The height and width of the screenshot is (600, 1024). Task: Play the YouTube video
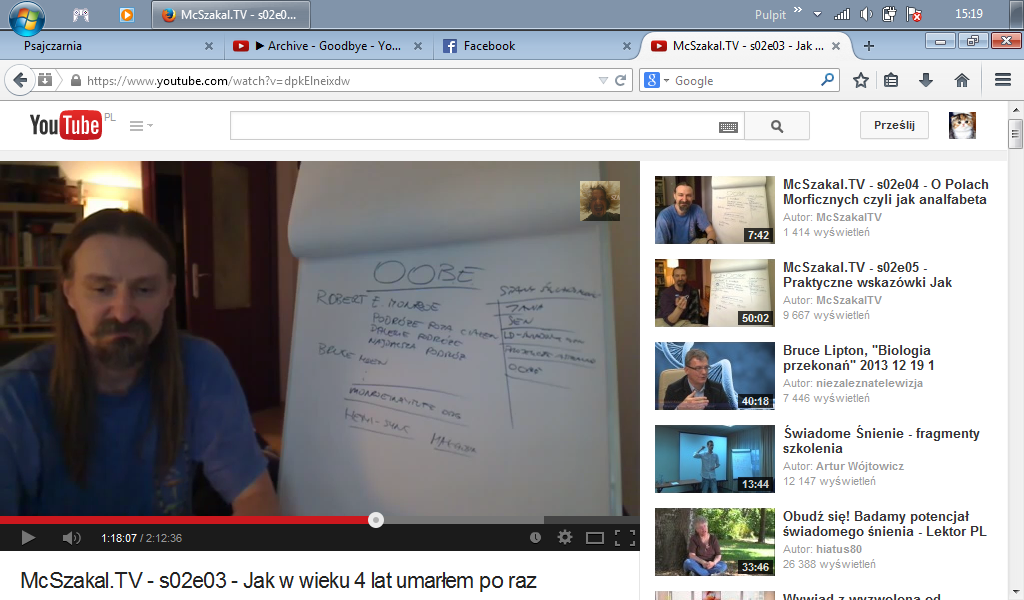pyautogui.click(x=27, y=538)
